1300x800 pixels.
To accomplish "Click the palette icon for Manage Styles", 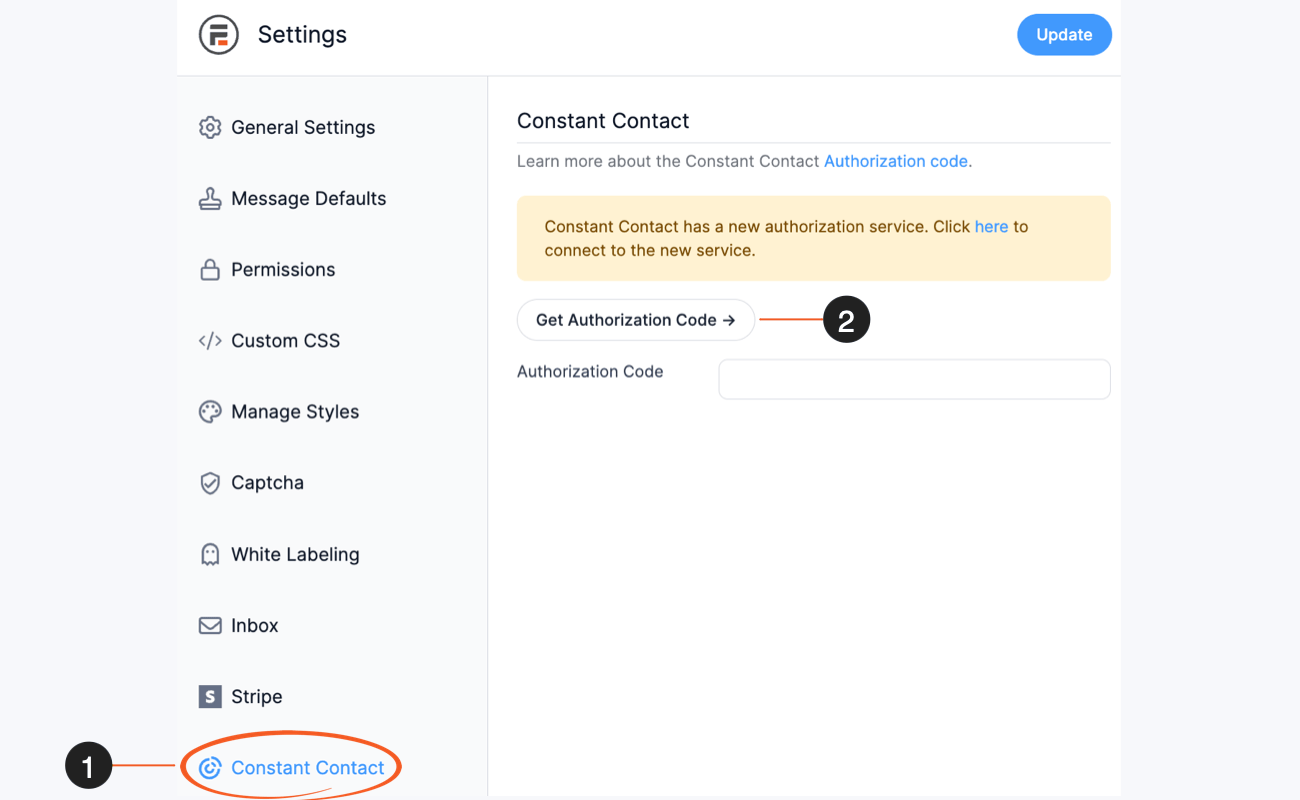I will pyautogui.click(x=210, y=411).
